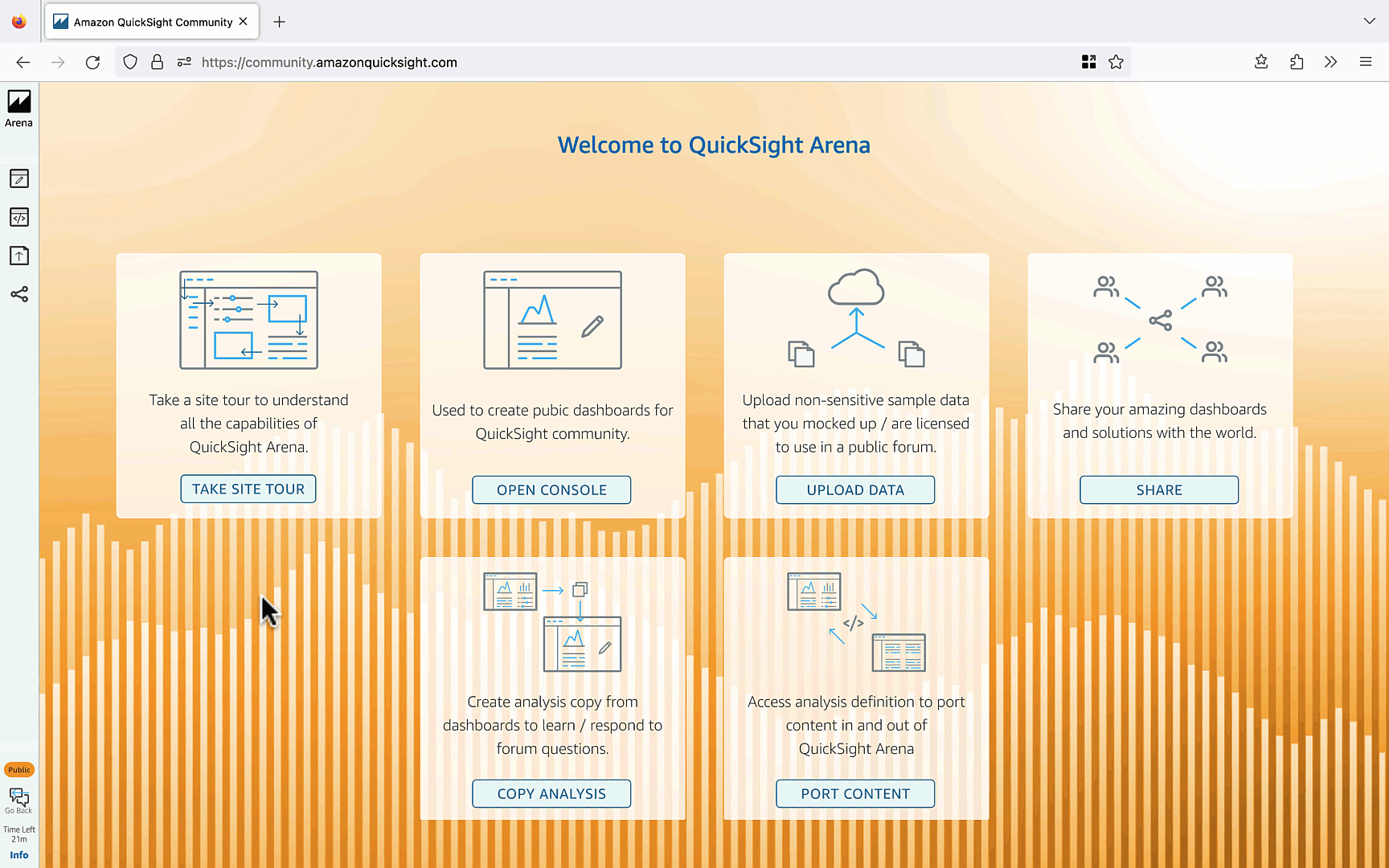
Task: Open the Firefox hamburger application menu
Action: [x=1366, y=62]
